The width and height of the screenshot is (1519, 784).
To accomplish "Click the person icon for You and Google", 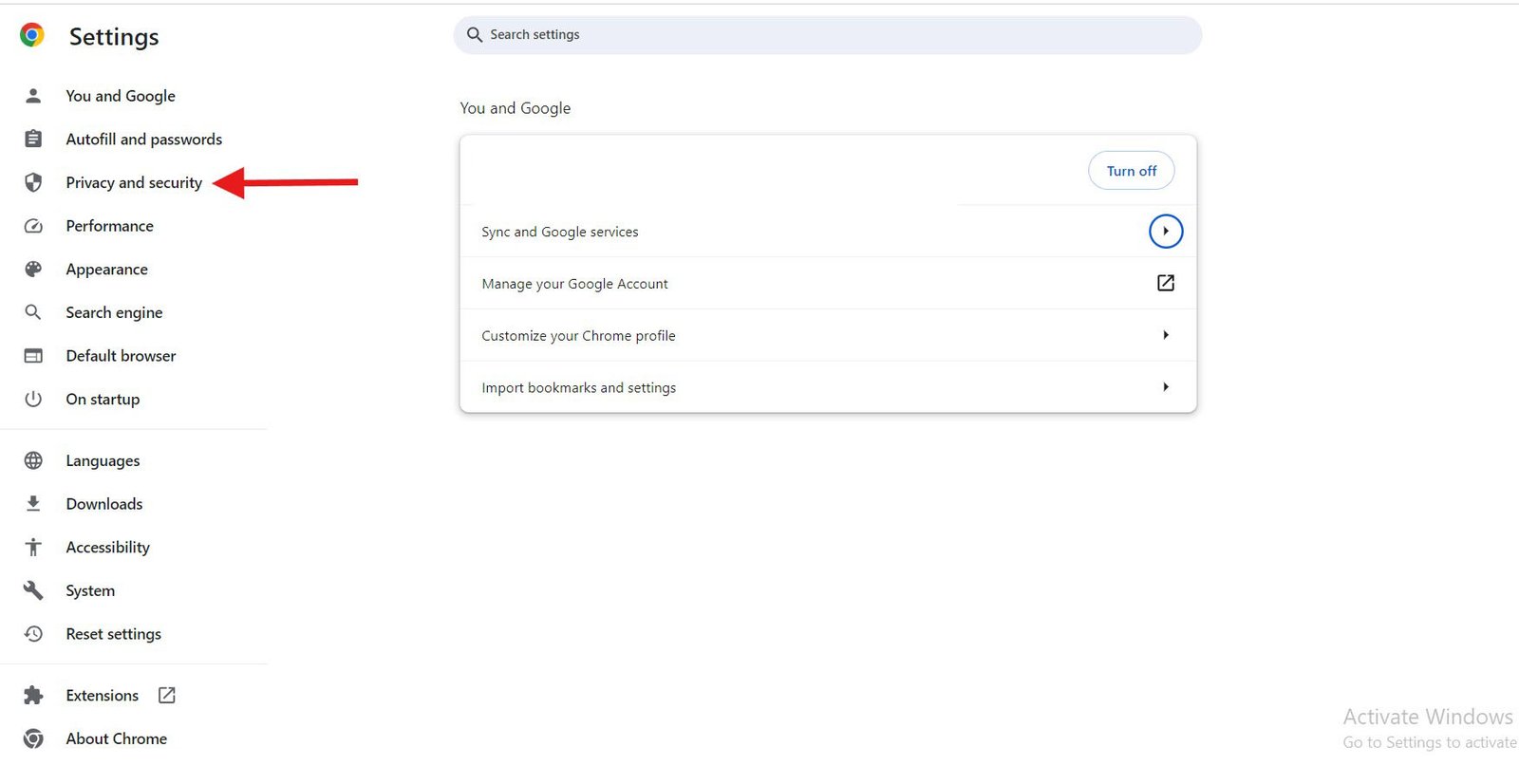I will click(x=33, y=96).
